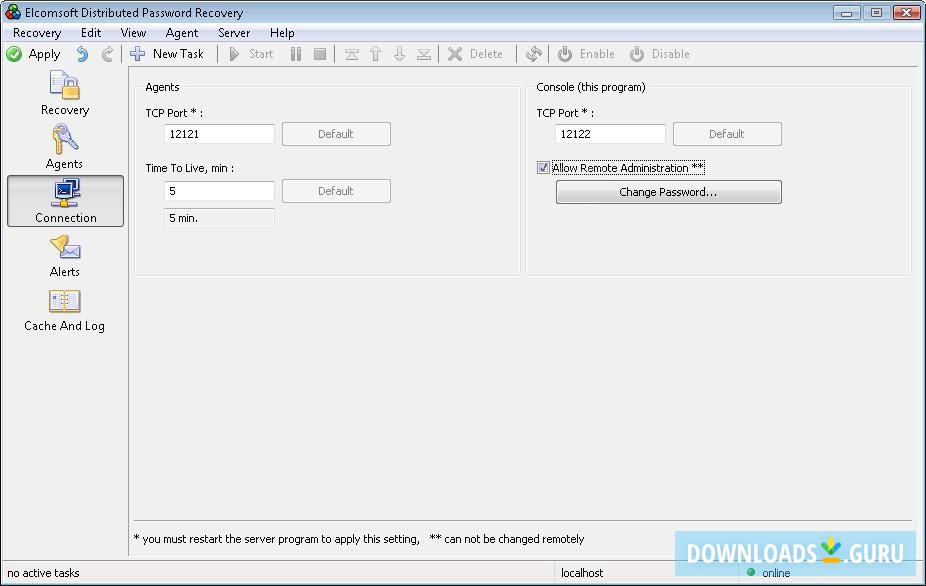Viewport: 926px width, 586px height.
Task: Click the application icon in the title bar
Action: click(x=12, y=12)
